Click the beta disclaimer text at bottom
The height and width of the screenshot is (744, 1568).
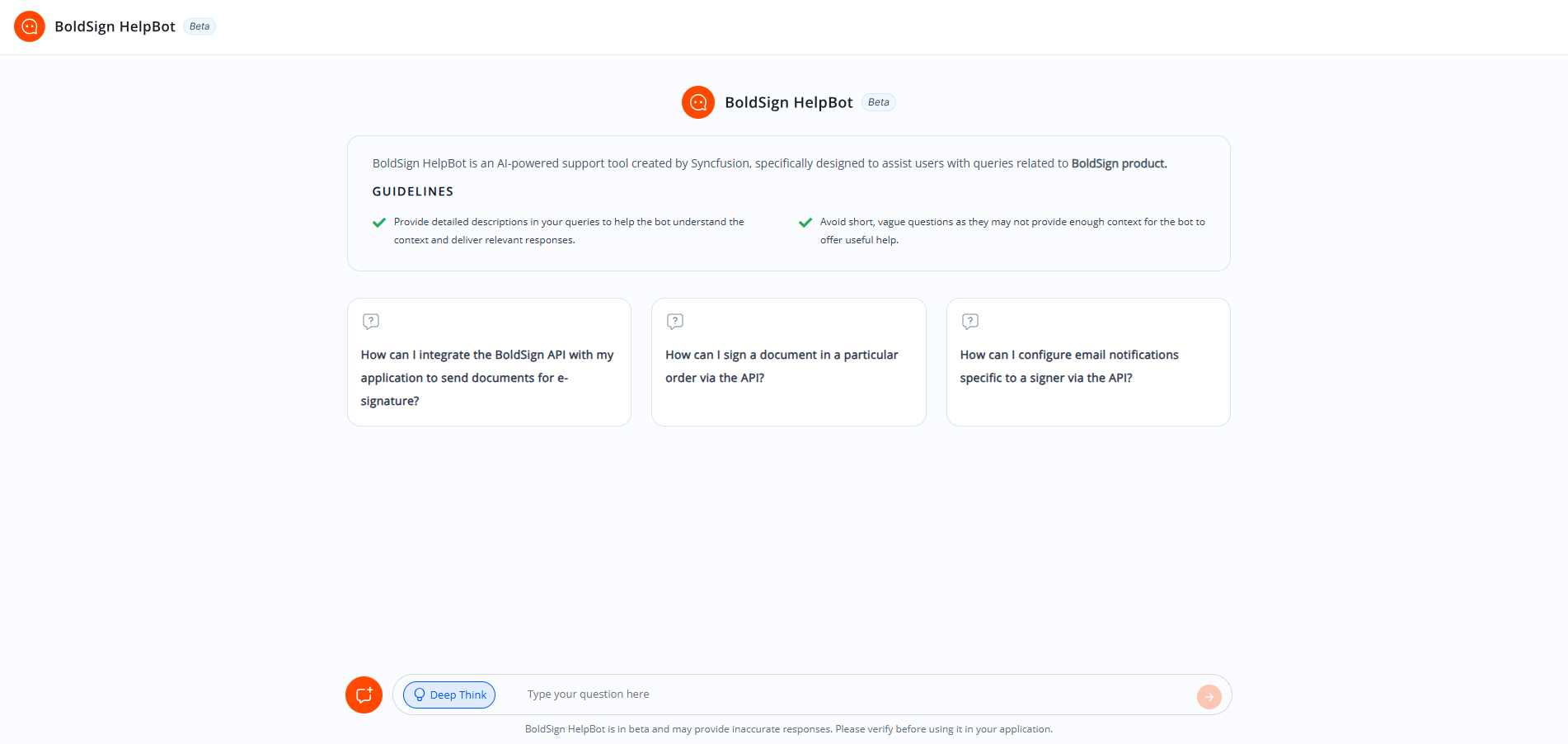pyautogui.click(x=789, y=729)
